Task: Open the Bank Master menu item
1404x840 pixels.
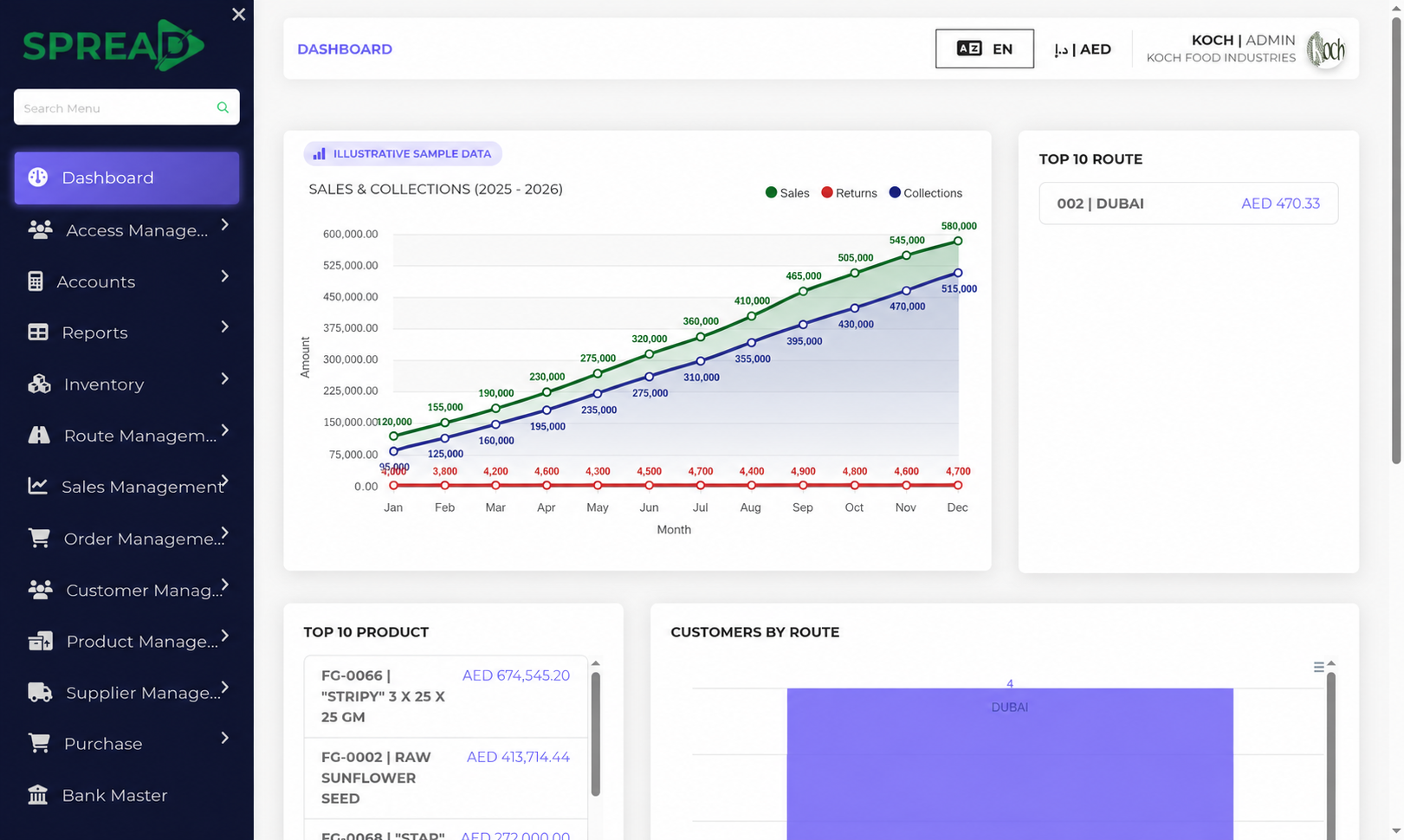Action: (x=126, y=795)
